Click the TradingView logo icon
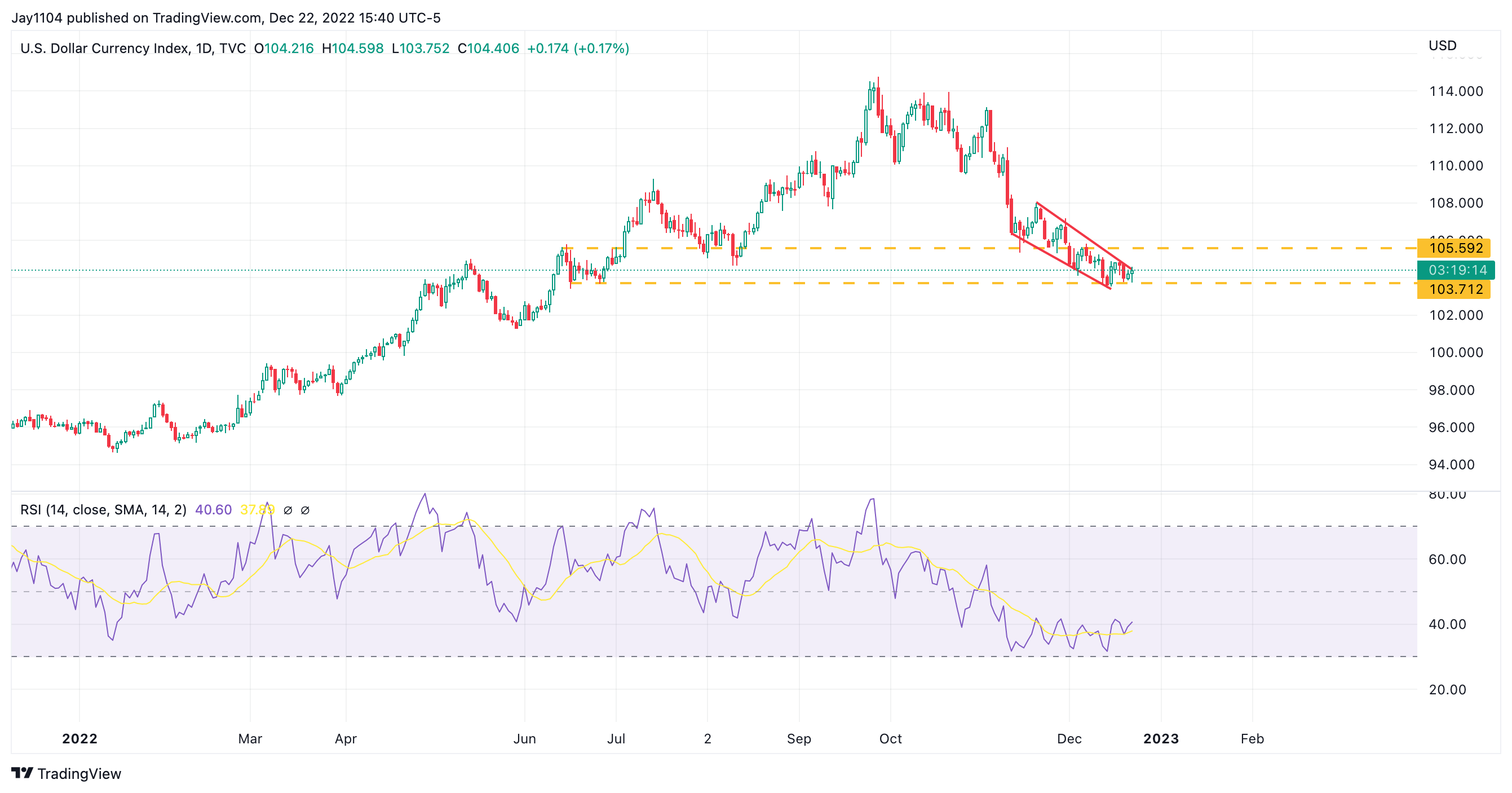 pyautogui.click(x=23, y=773)
